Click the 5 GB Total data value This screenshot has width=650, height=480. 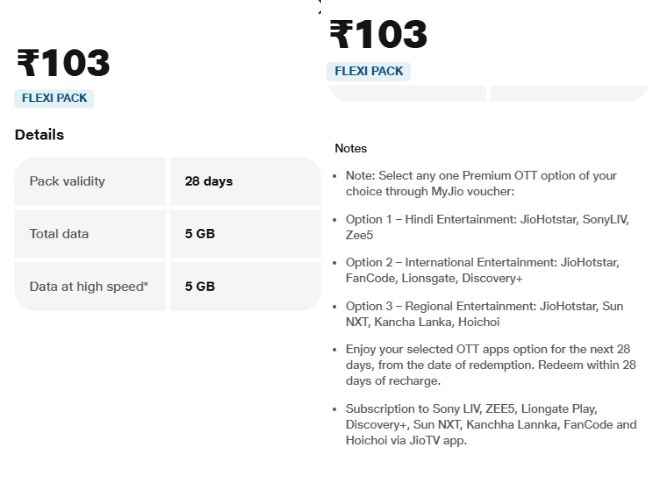tap(200, 234)
